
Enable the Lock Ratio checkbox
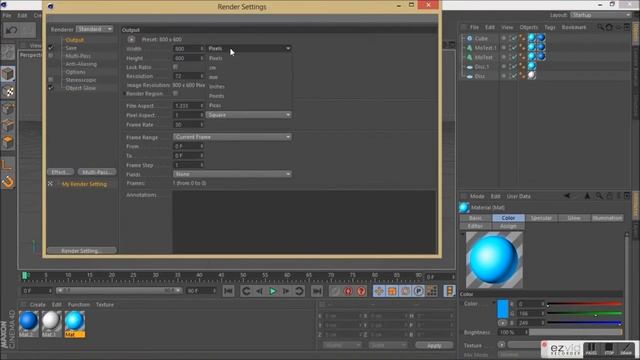[x=175, y=67]
